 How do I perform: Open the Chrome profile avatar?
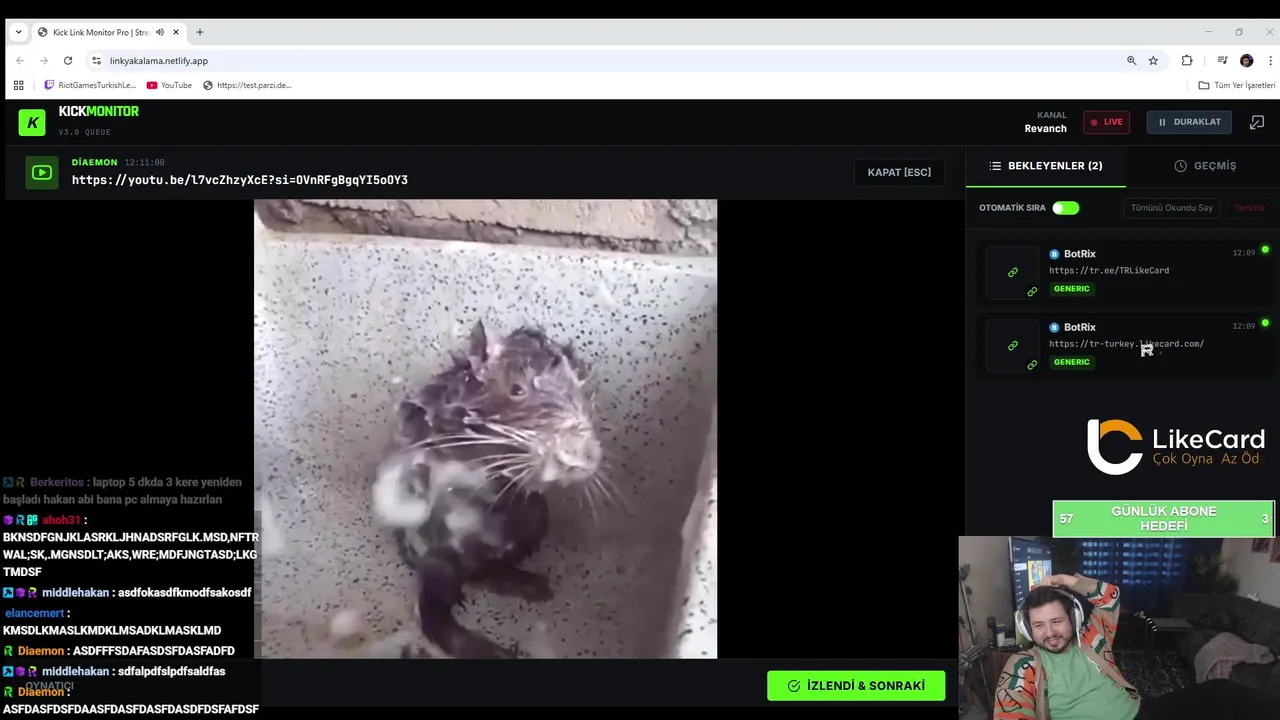1246,61
